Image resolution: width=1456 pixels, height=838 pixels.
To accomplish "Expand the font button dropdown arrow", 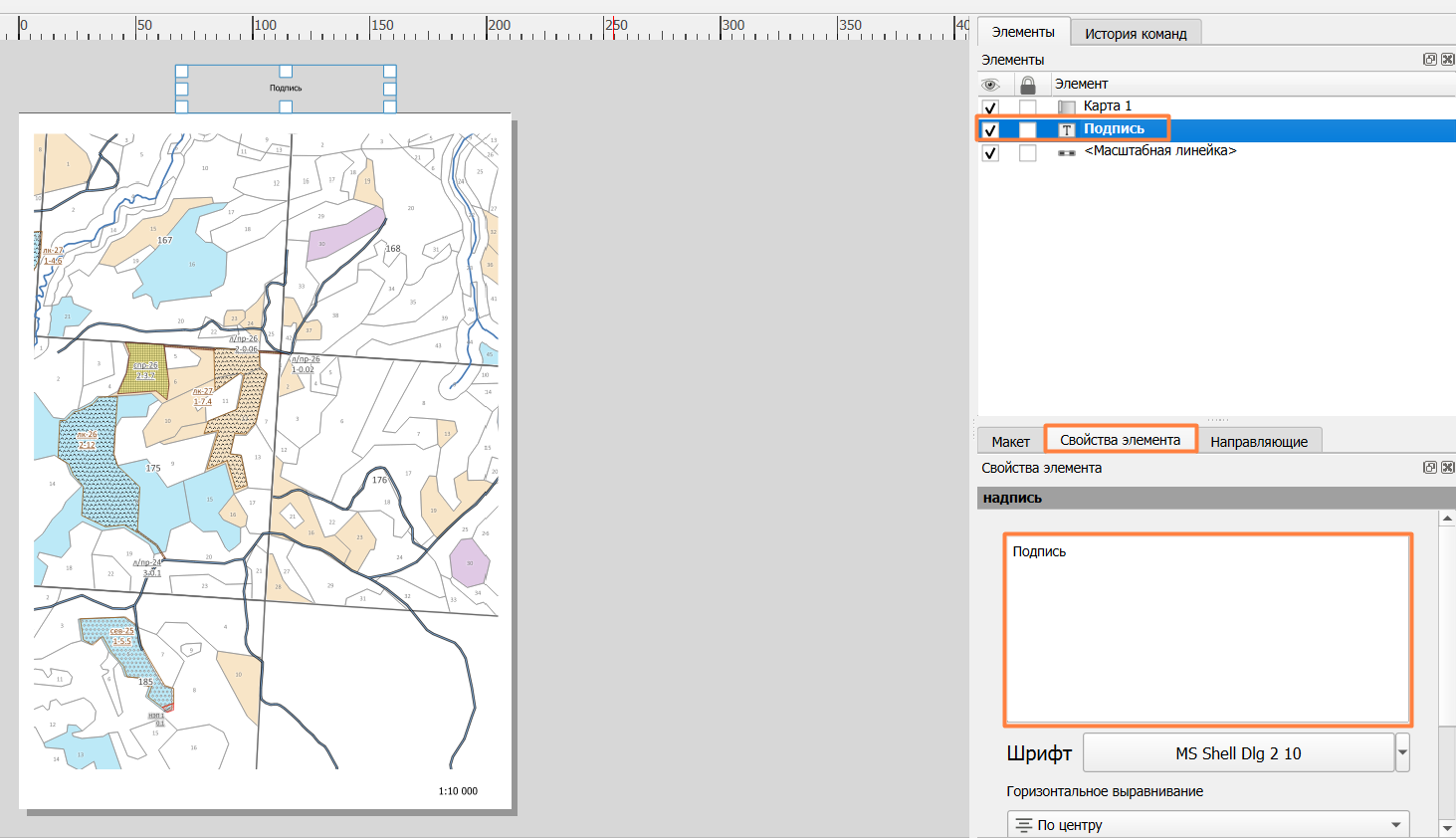I will (1402, 753).
